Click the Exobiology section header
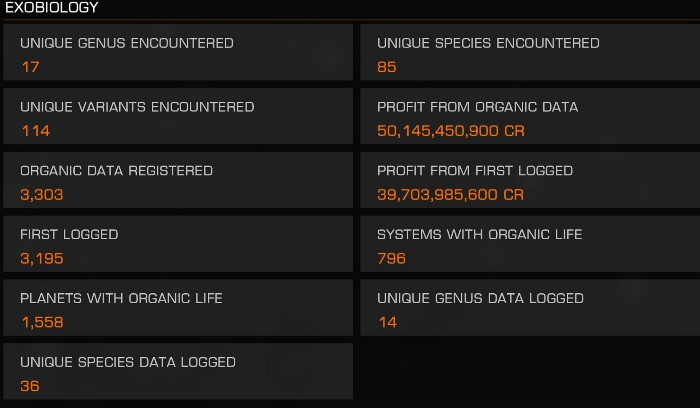This screenshot has height=408, width=700. point(51,7)
